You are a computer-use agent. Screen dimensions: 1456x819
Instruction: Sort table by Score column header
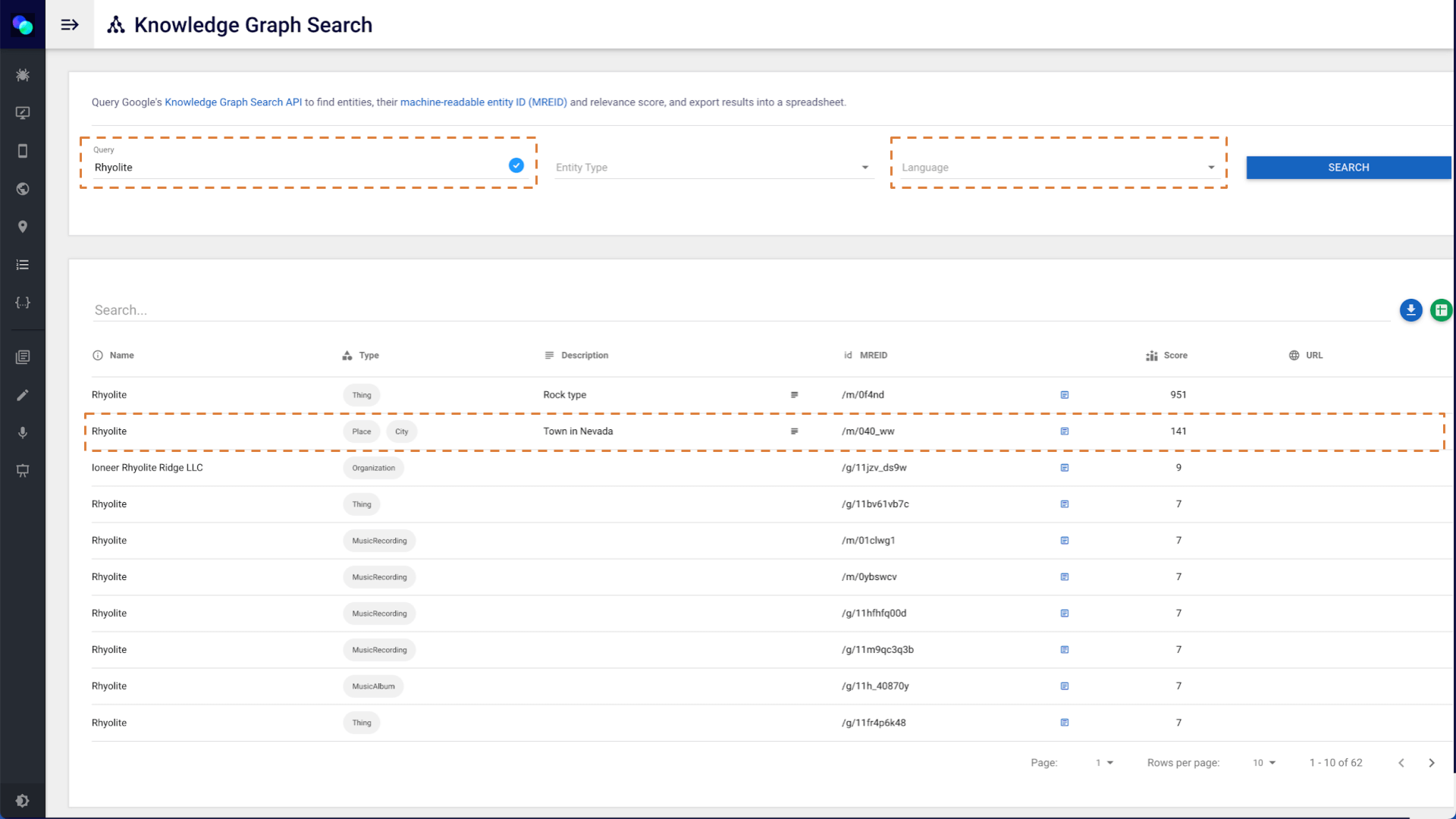(x=1175, y=356)
